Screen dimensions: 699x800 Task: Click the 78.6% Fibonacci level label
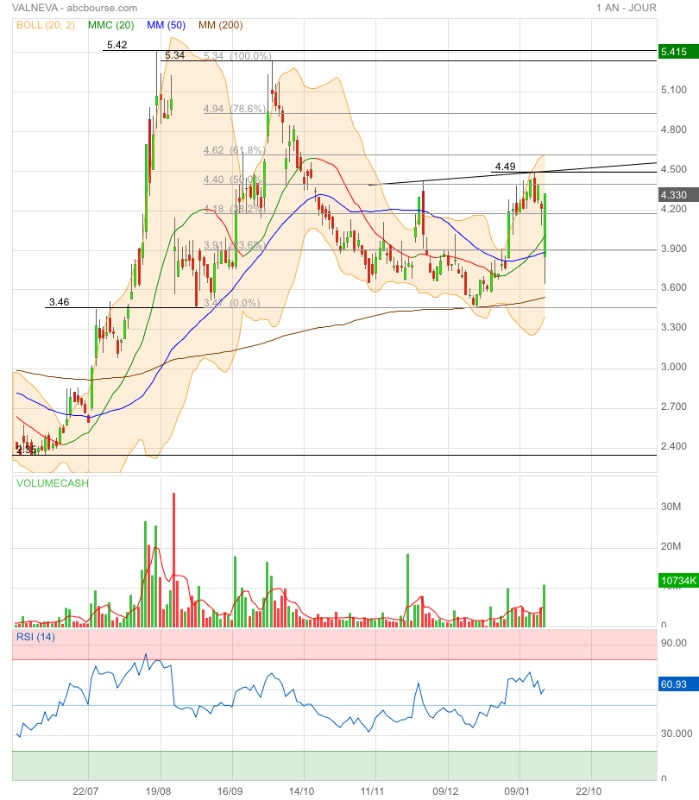(x=234, y=109)
